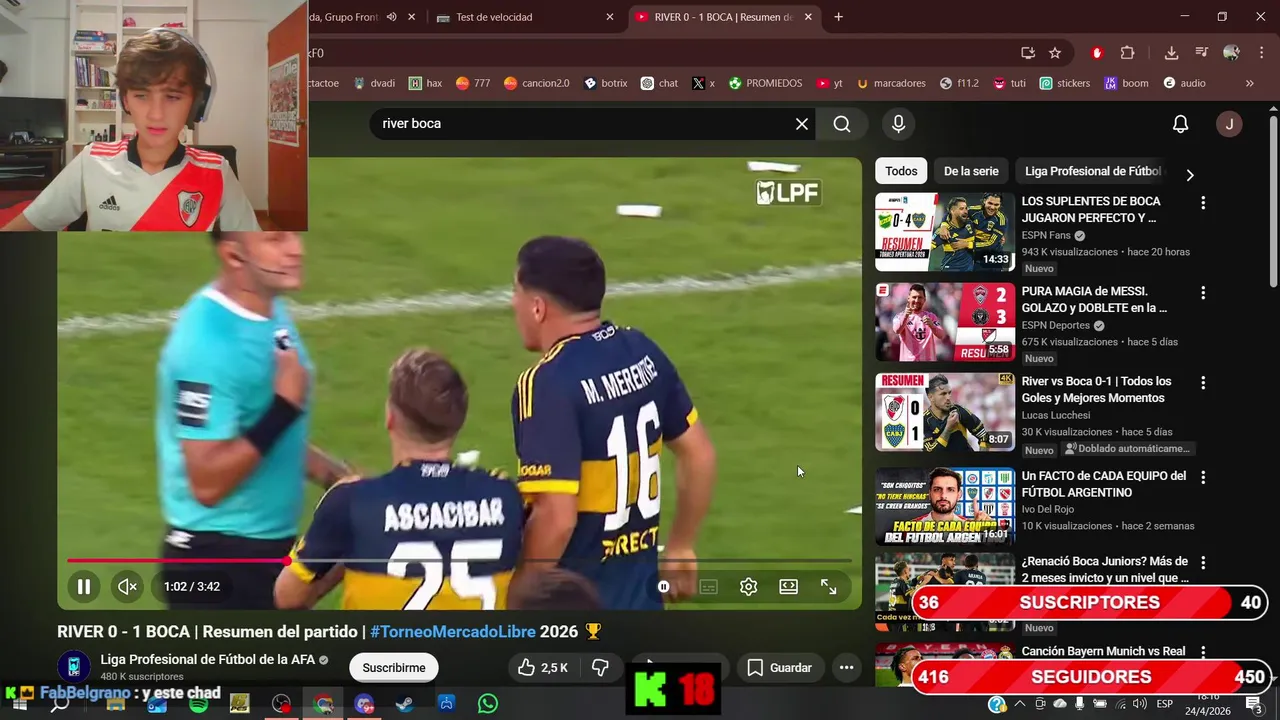Screen dimensions: 1280x720
Task: Open WhatsApp from the taskbar
Action: (487, 704)
